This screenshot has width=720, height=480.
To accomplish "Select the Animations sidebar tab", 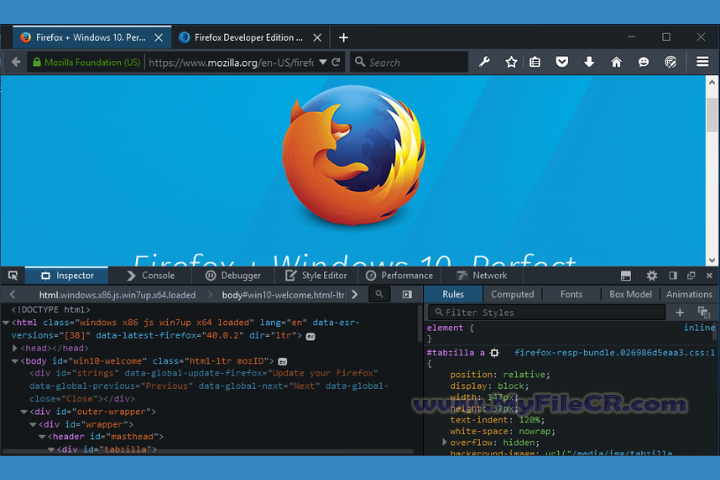I will pyautogui.click(x=689, y=294).
